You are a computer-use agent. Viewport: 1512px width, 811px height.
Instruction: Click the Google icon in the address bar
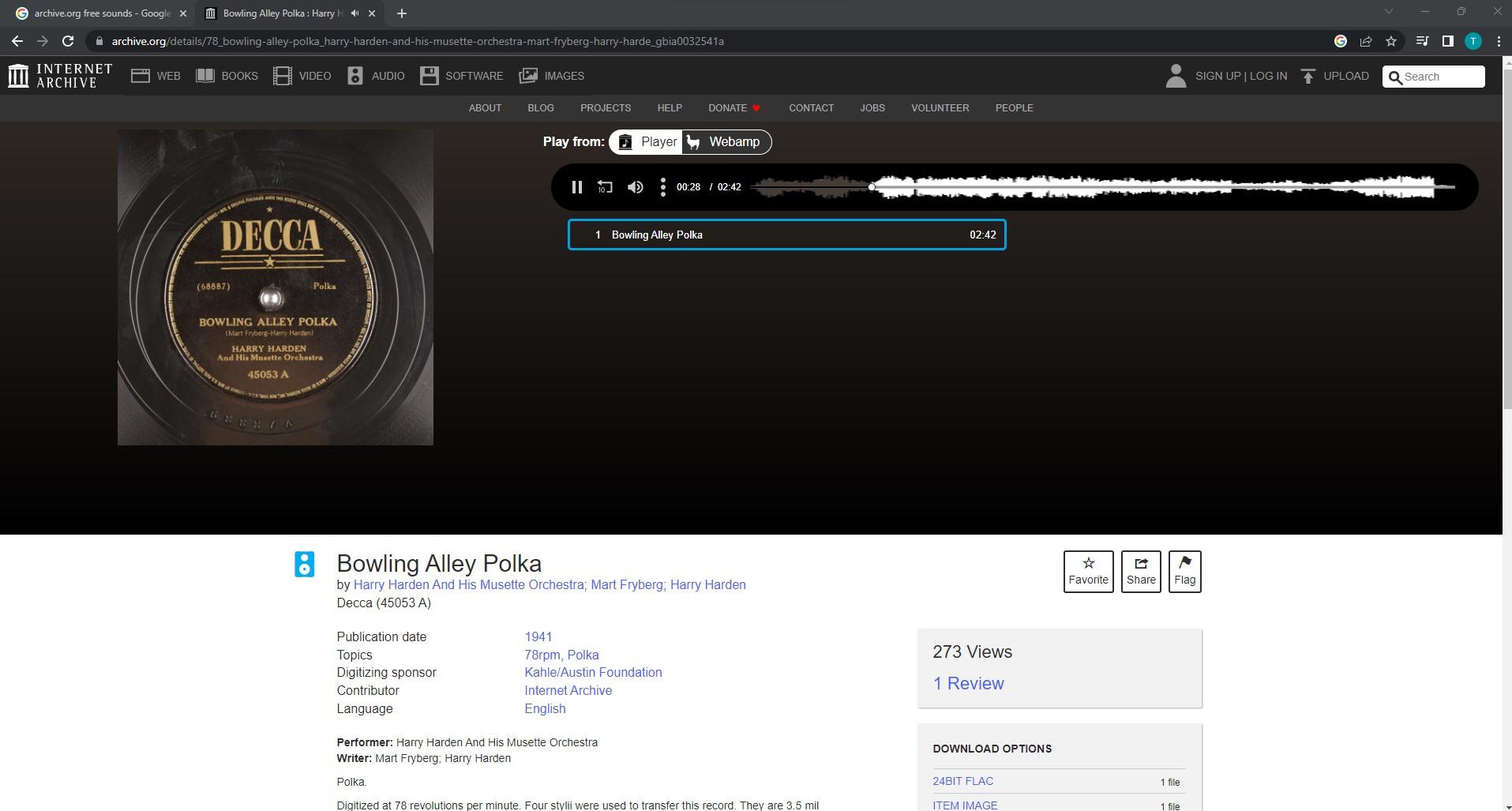click(1341, 41)
